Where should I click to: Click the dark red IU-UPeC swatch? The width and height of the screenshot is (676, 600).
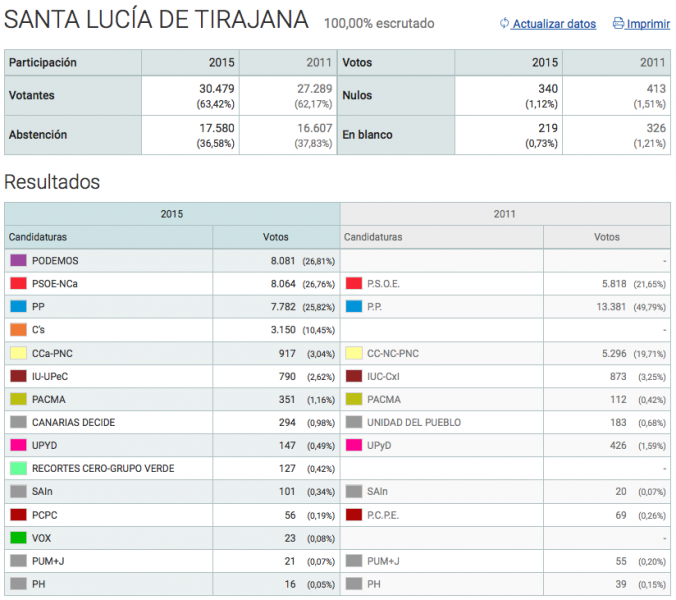(x=19, y=376)
